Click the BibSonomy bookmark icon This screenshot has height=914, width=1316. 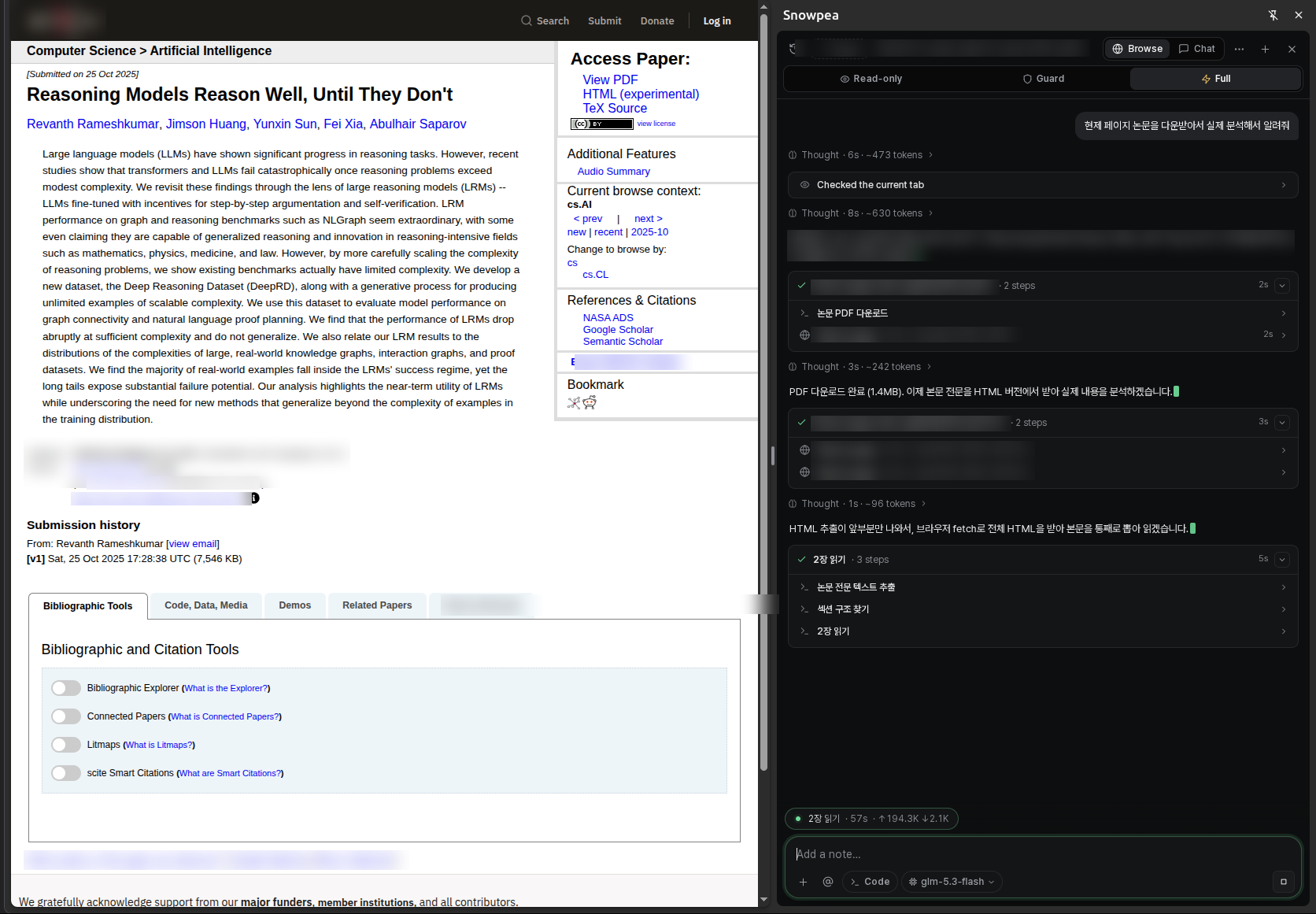click(574, 403)
